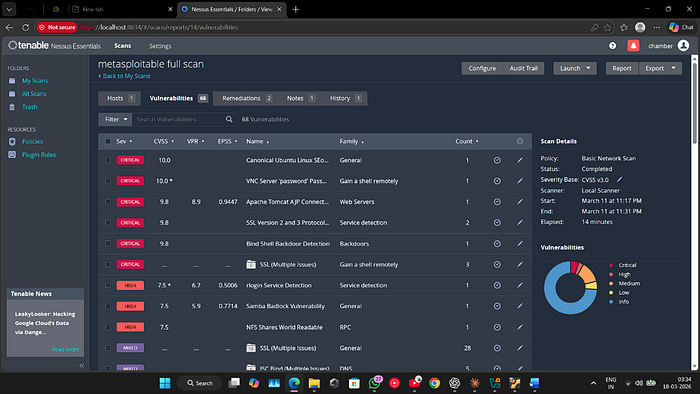Sort by EPSS column
This screenshot has width=700, height=394.
click(227, 141)
